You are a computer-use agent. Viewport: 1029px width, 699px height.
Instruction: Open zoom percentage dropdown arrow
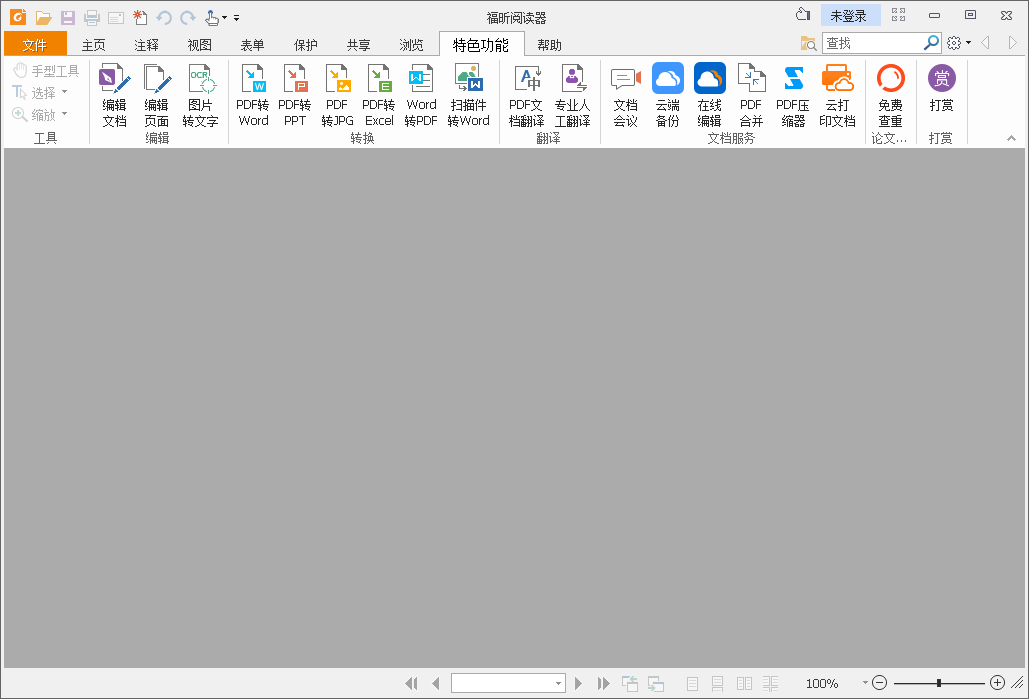(865, 683)
